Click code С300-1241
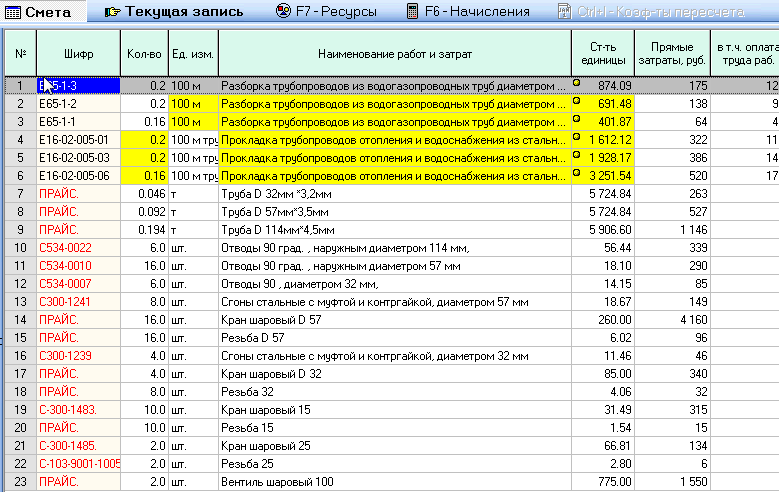Screen dimensions: 779x492 [x=65, y=302]
